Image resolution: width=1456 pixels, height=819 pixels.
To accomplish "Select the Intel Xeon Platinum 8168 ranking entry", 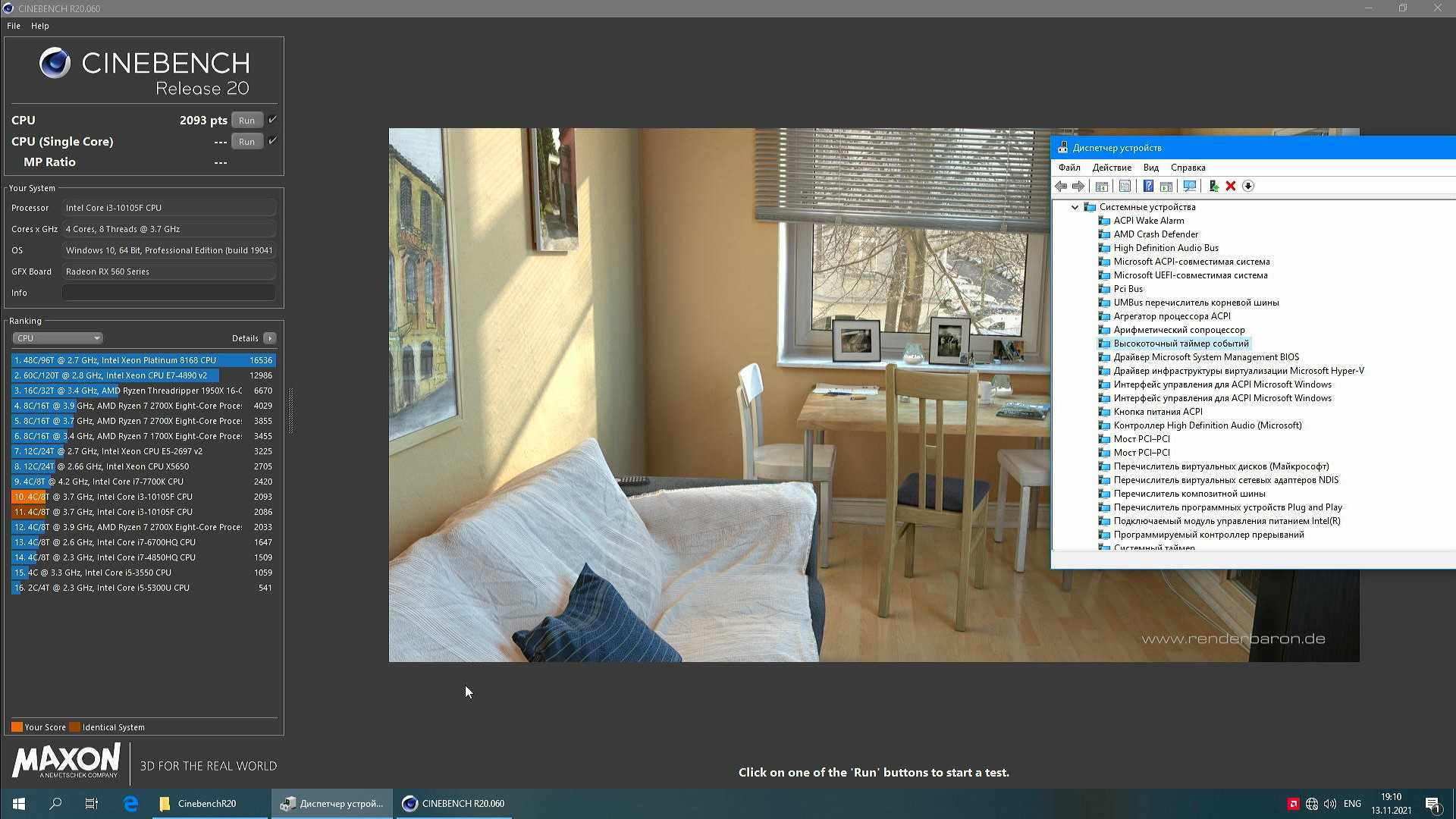I will click(143, 360).
